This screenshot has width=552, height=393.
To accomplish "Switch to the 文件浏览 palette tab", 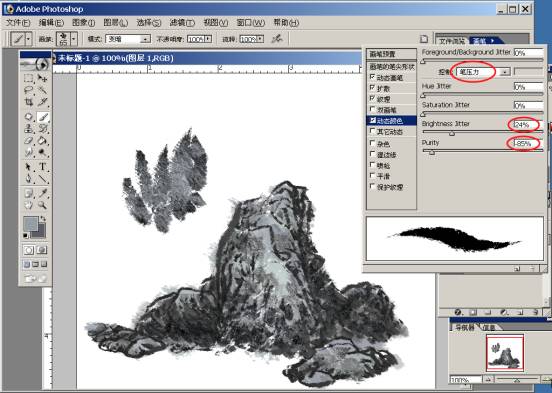I will (x=452, y=41).
